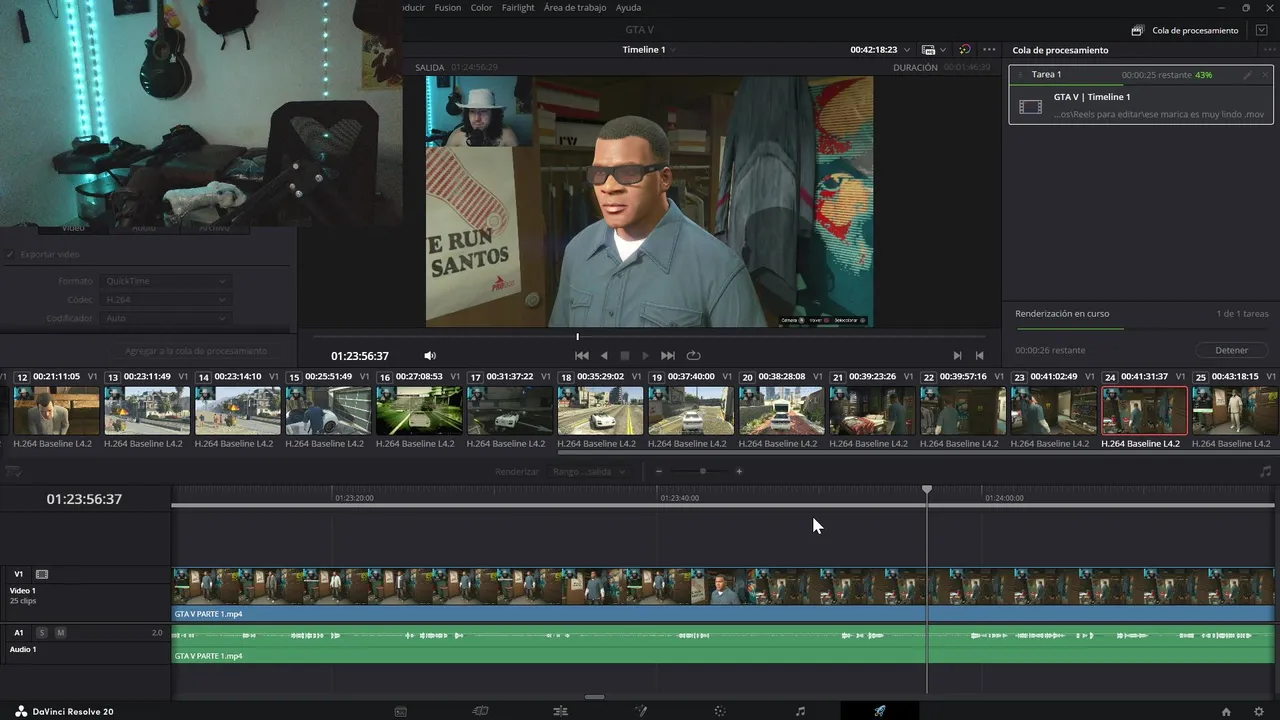Stop the render with Detener

[1232, 350]
